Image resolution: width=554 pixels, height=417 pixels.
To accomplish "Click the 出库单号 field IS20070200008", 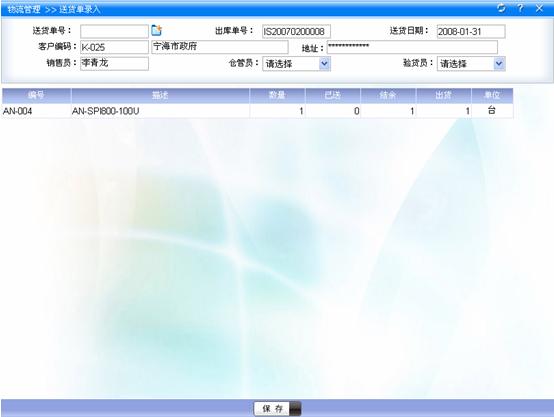I will (x=296, y=31).
